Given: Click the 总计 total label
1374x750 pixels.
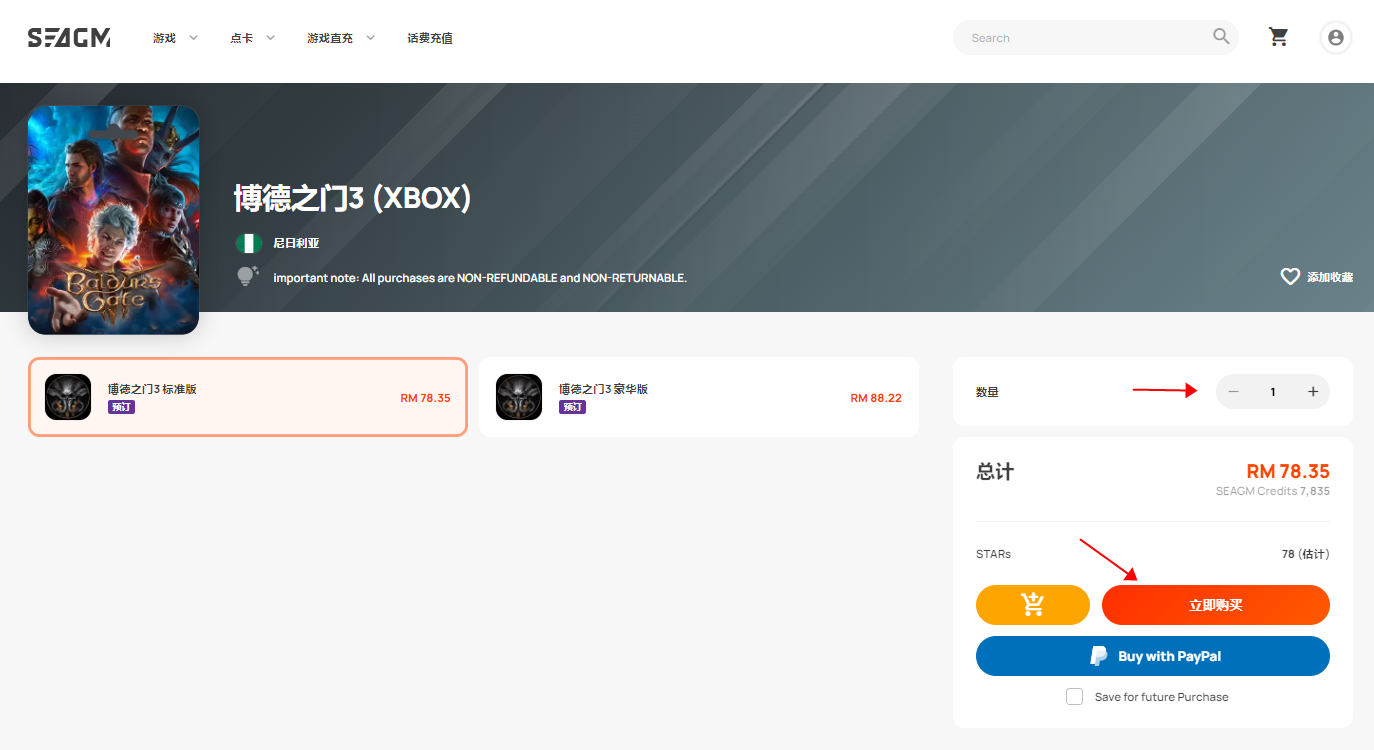Looking at the screenshot, I should [995, 471].
